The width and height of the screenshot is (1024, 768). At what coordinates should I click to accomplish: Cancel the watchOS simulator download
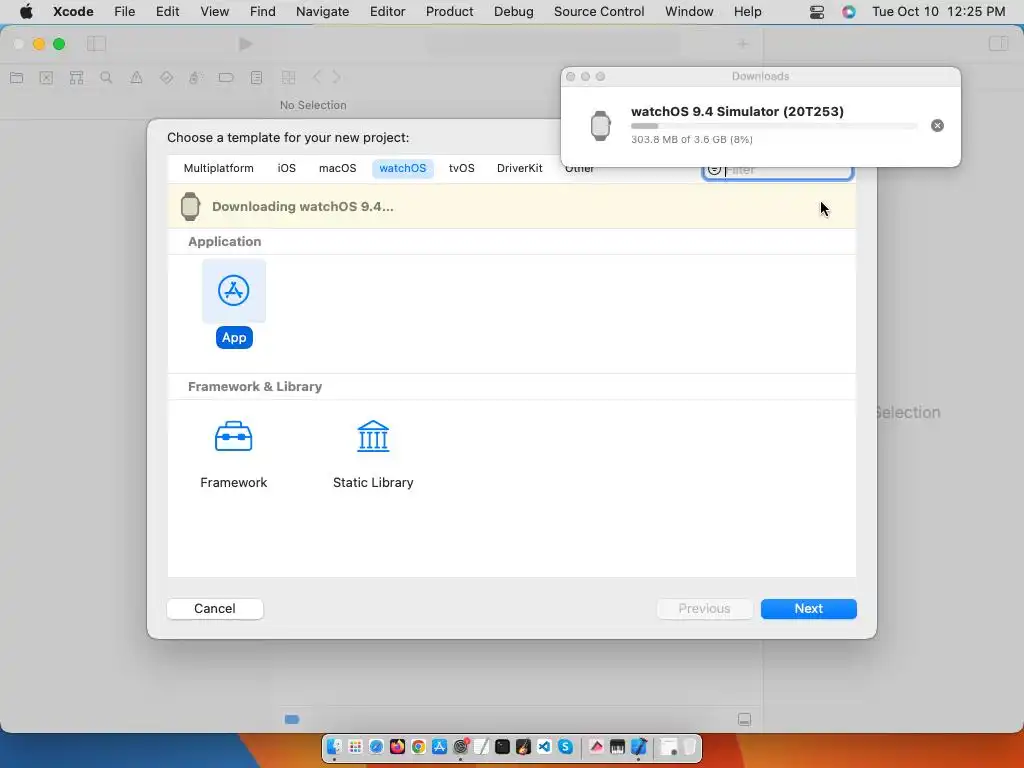click(x=937, y=125)
